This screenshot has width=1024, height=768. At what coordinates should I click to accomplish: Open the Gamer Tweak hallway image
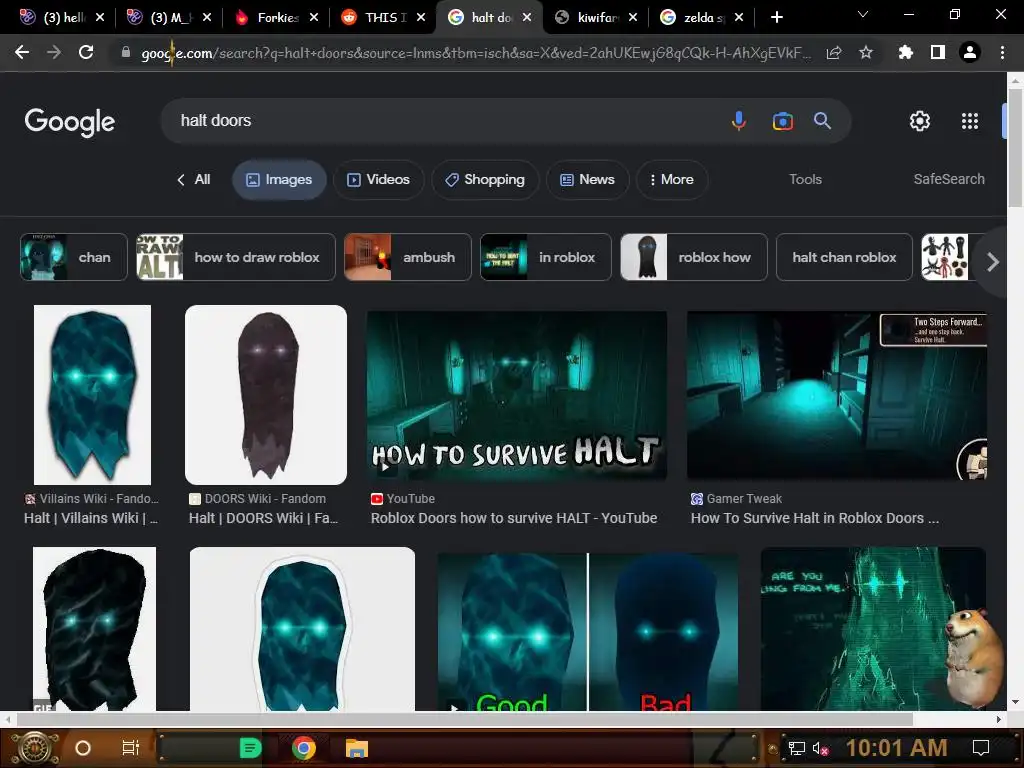point(837,396)
